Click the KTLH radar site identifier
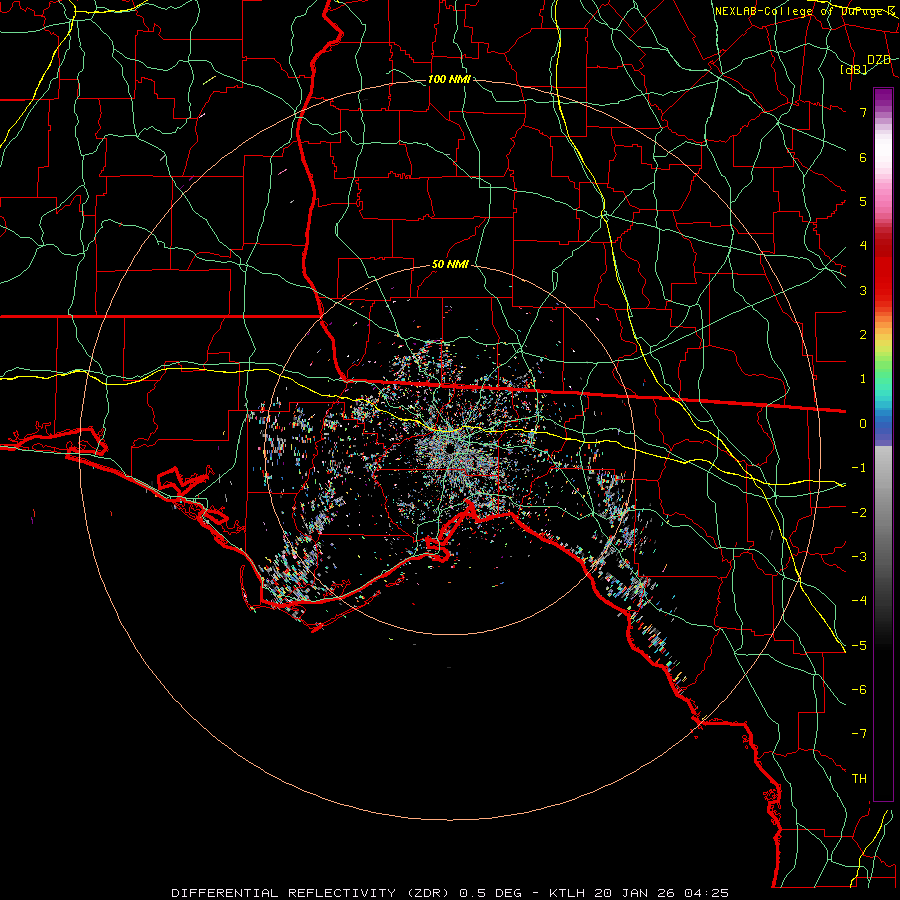 pyautogui.click(x=567, y=893)
